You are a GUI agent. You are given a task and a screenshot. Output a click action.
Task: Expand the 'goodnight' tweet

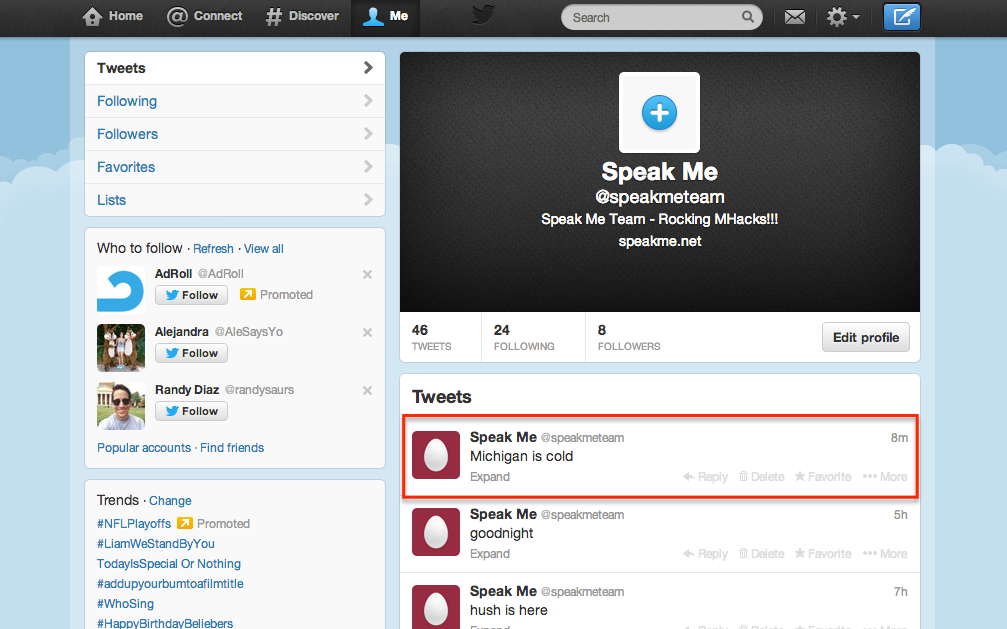pos(490,554)
